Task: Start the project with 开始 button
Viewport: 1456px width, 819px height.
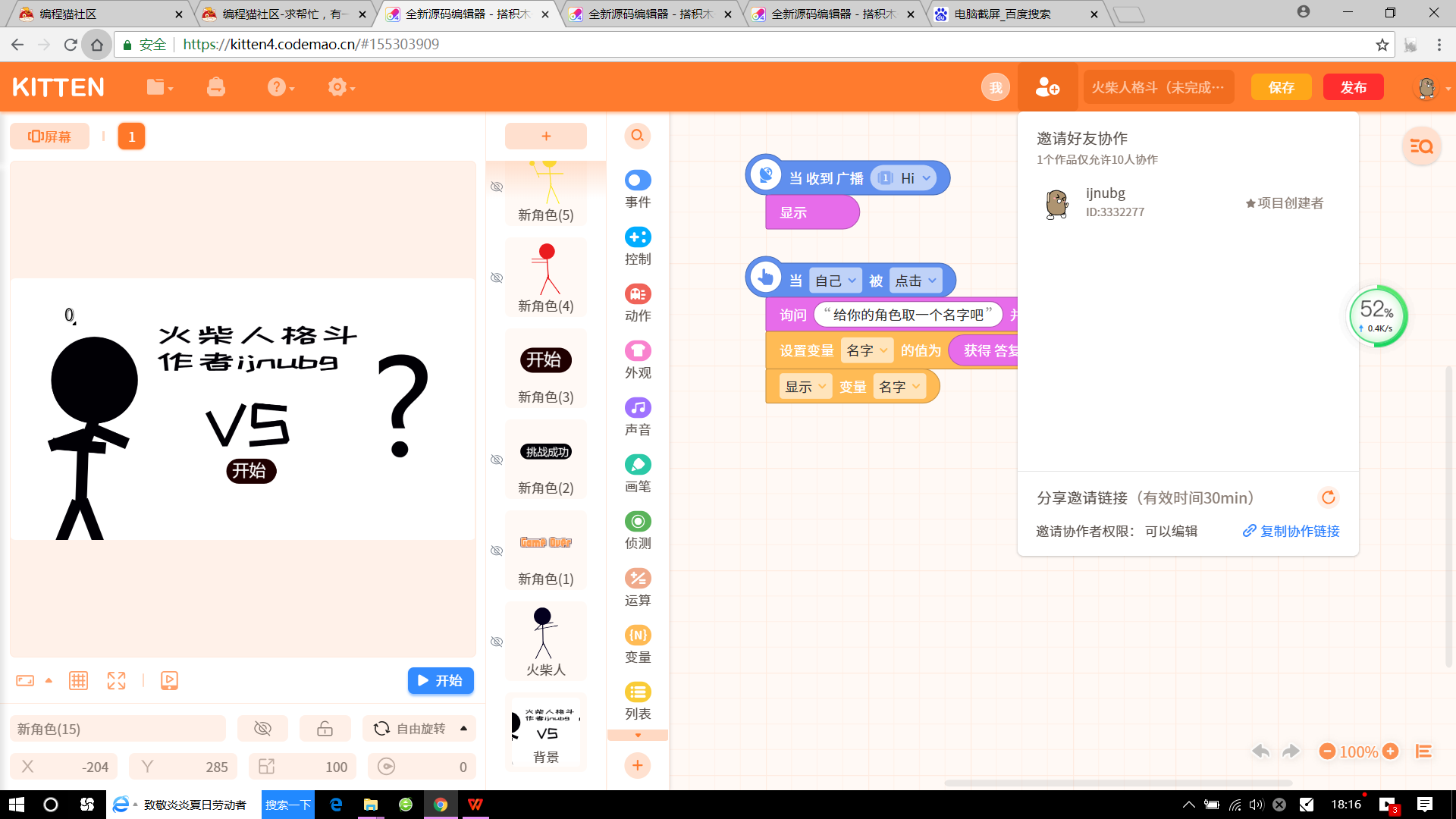Action: coord(441,680)
